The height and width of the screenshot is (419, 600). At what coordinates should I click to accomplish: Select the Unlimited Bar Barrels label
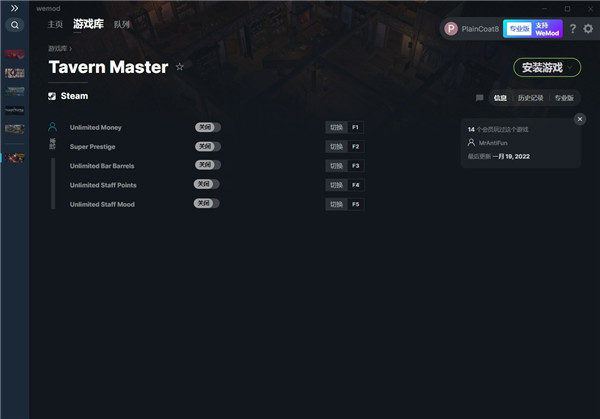pos(102,166)
